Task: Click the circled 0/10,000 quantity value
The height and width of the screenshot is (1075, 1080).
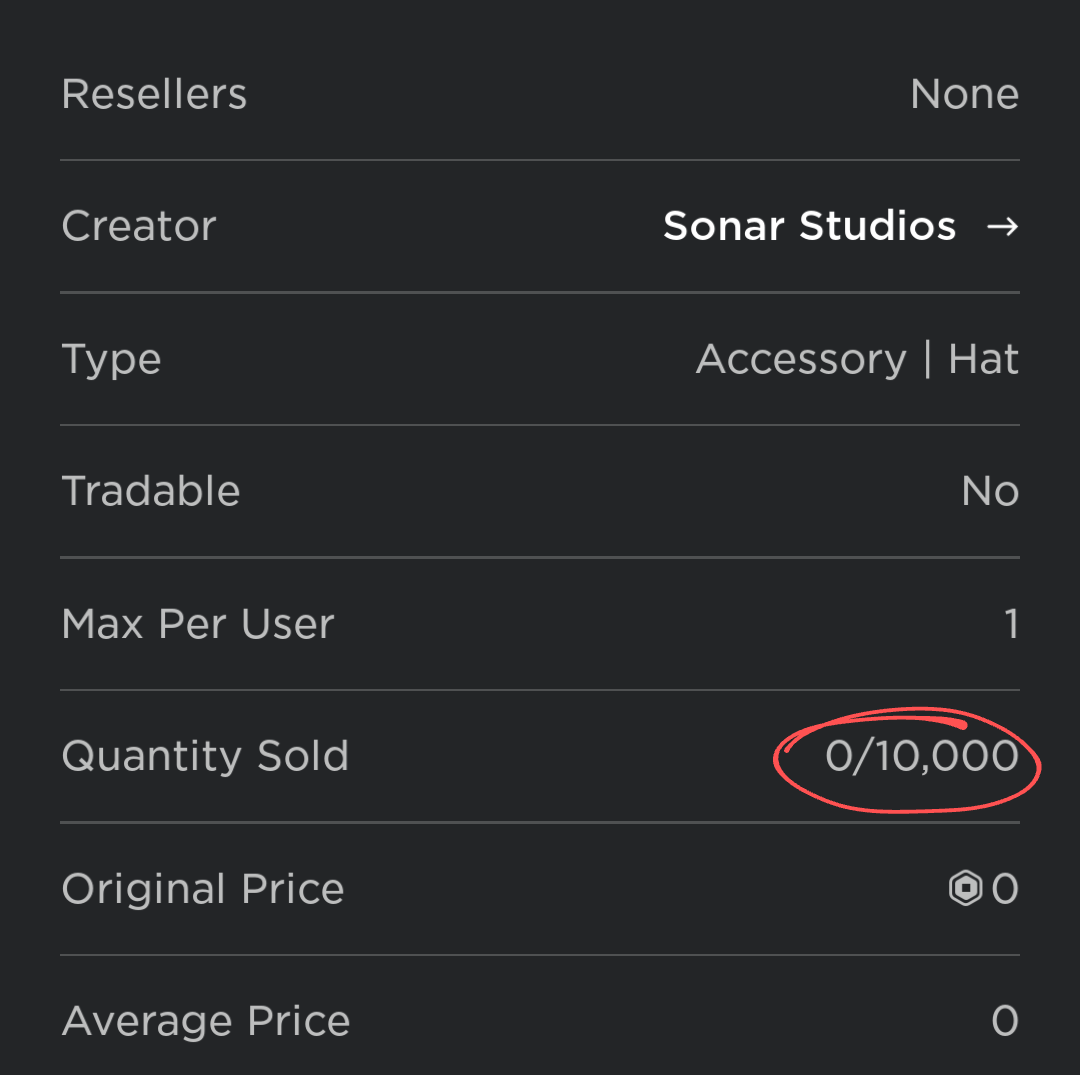Action: coord(921,756)
